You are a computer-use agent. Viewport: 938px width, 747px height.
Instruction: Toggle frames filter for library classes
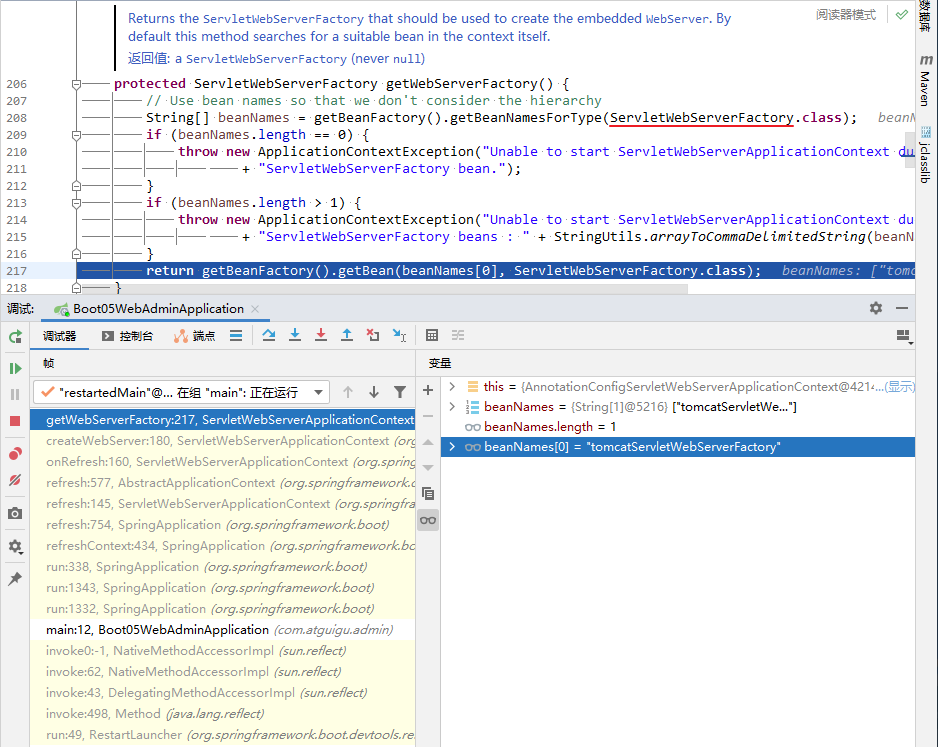click(x=400, y=392)
